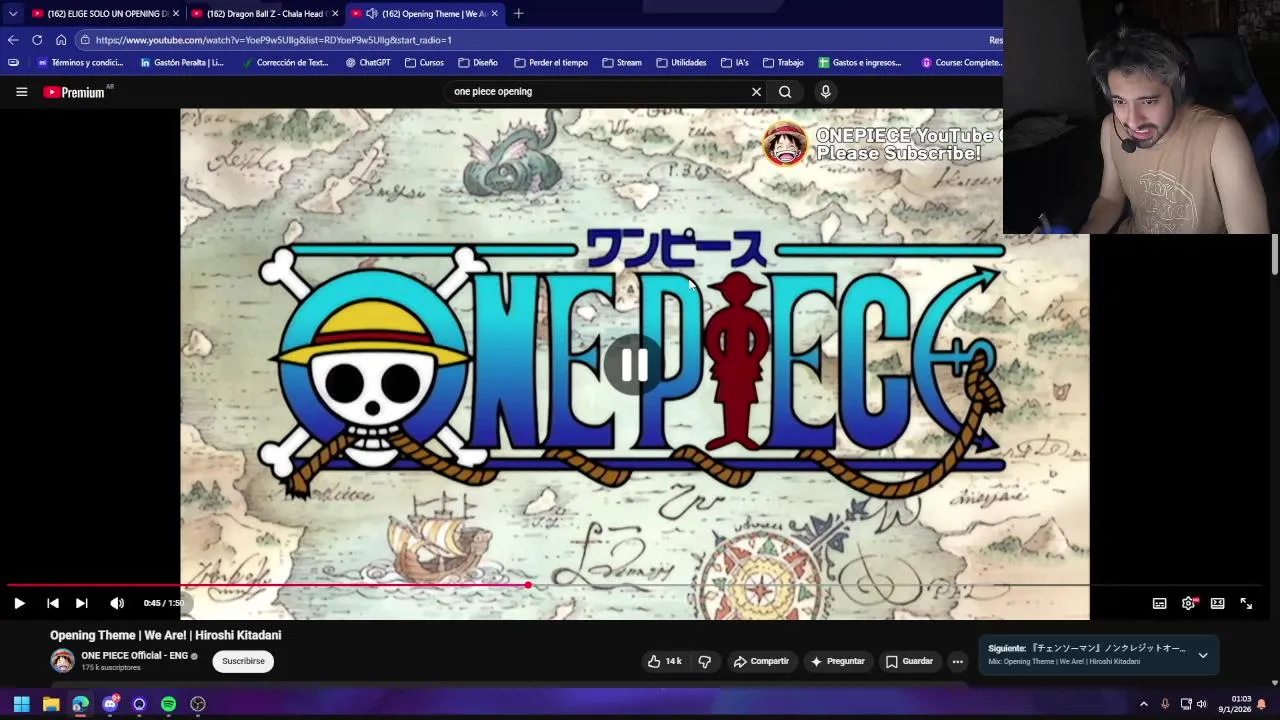Open ONE PIECE Official - ENG channel name
This screenshot has width=1280, height=720.
pos(134,656)
